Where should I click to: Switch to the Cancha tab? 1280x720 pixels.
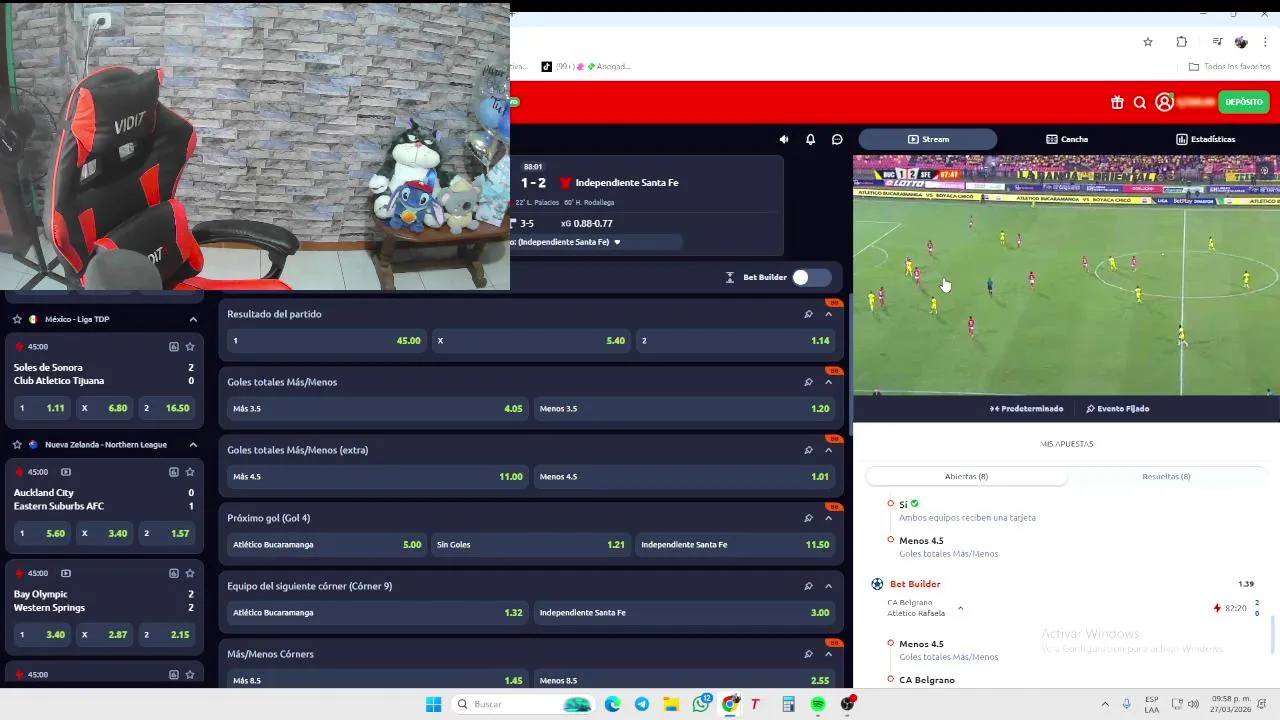point(1067,139)
